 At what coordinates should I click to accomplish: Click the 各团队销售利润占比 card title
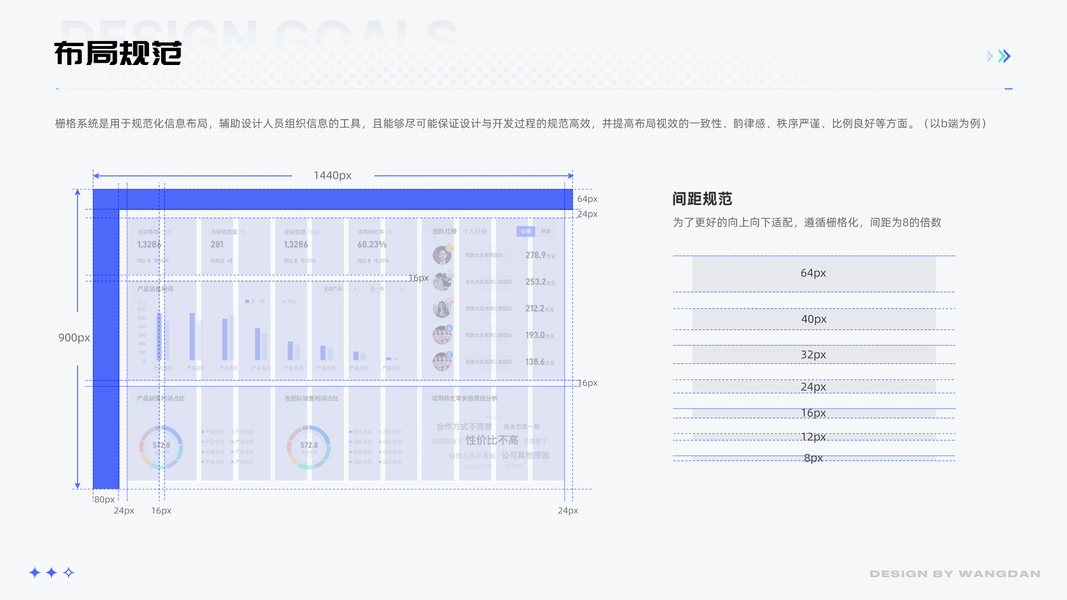click(x=312, y=398)
